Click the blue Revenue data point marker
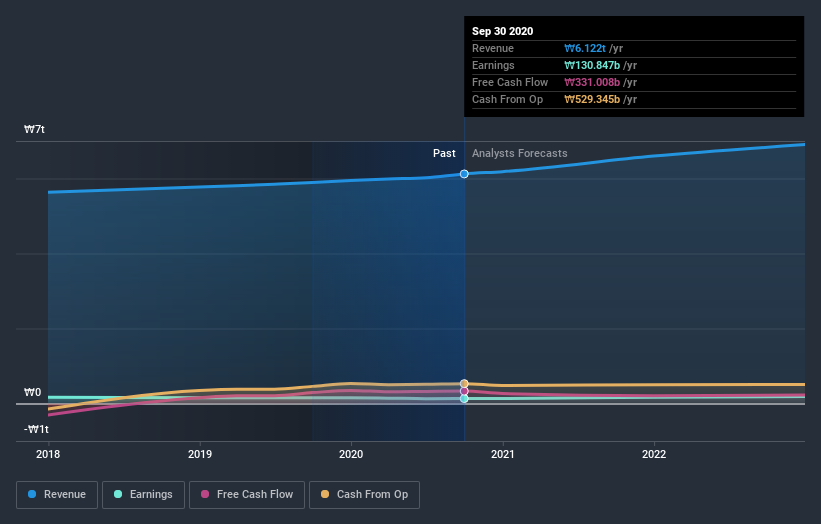This screenshot has width=821, height=524. click(x=464, y=174)
